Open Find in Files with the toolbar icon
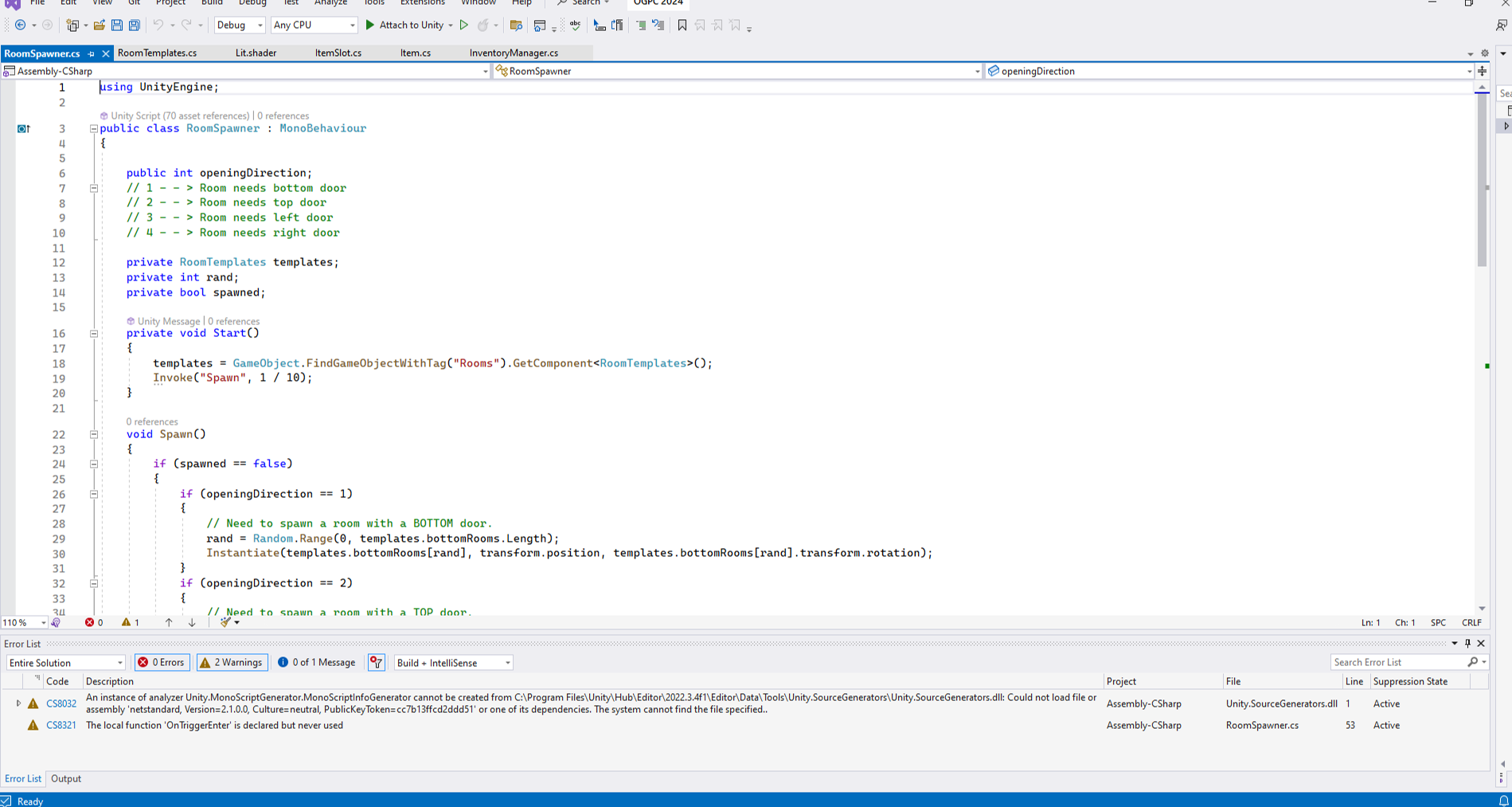 click(516, 25)
